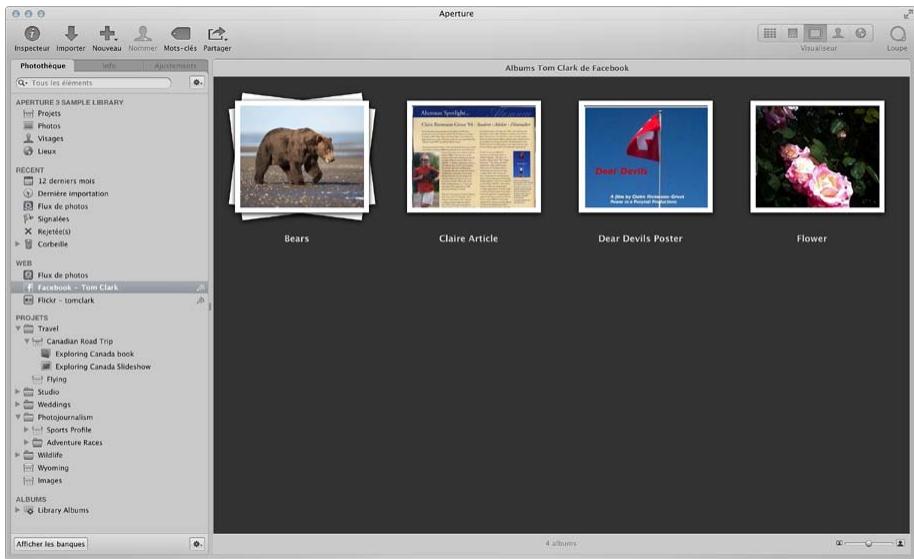Switch to split view mode
The width and height of the screenshot is (914, 559).
coord(792,33)
